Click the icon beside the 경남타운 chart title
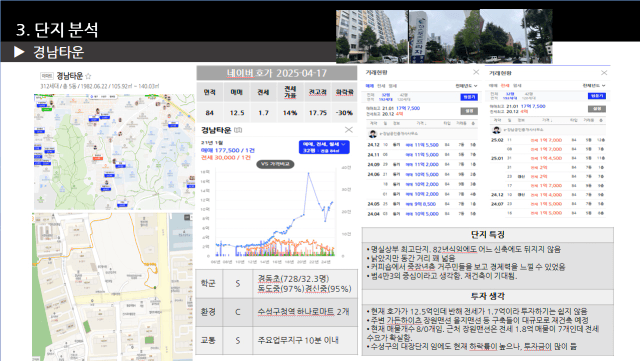Image resolution: width=640 pixels, height=361 pixels. click(x=238, y=130)
